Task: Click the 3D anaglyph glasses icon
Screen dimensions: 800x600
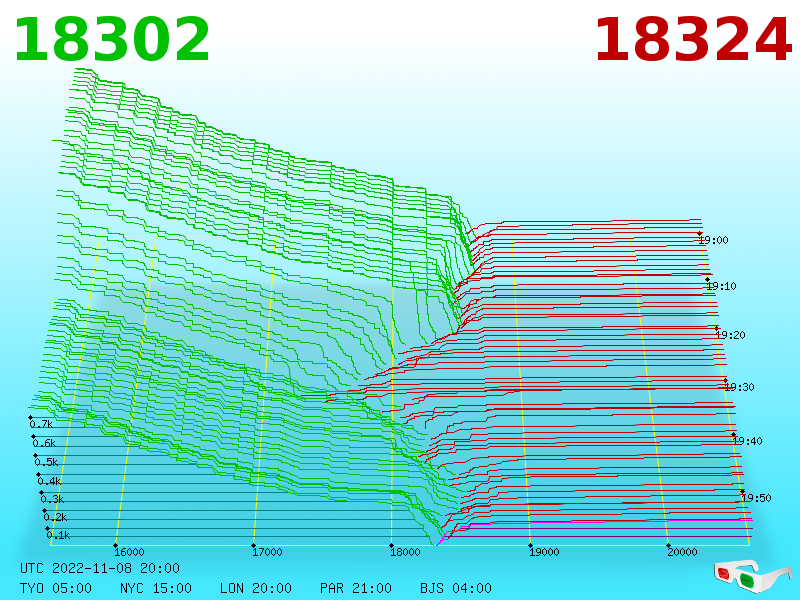Action: tap(753, 576)
